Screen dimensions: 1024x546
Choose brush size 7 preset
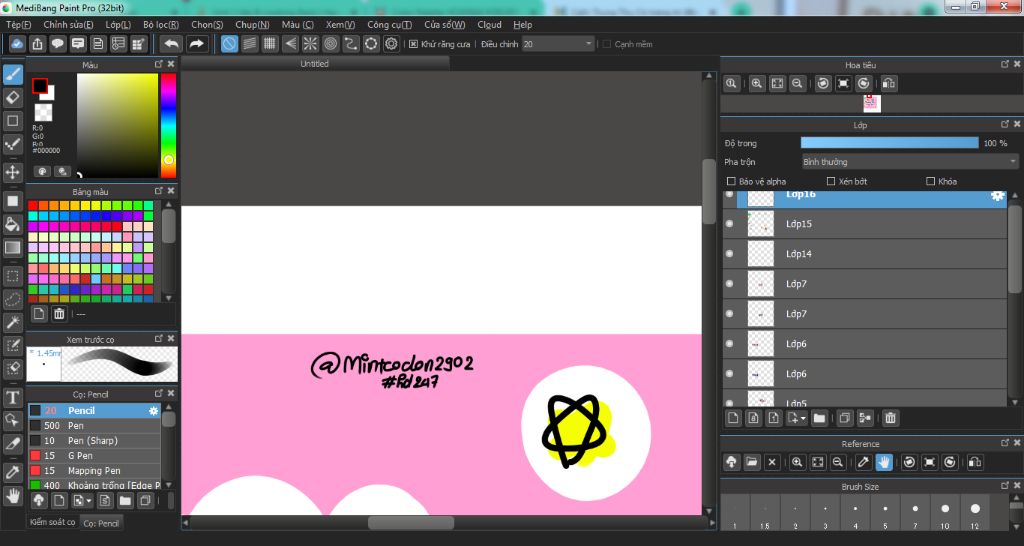point(915,512)
